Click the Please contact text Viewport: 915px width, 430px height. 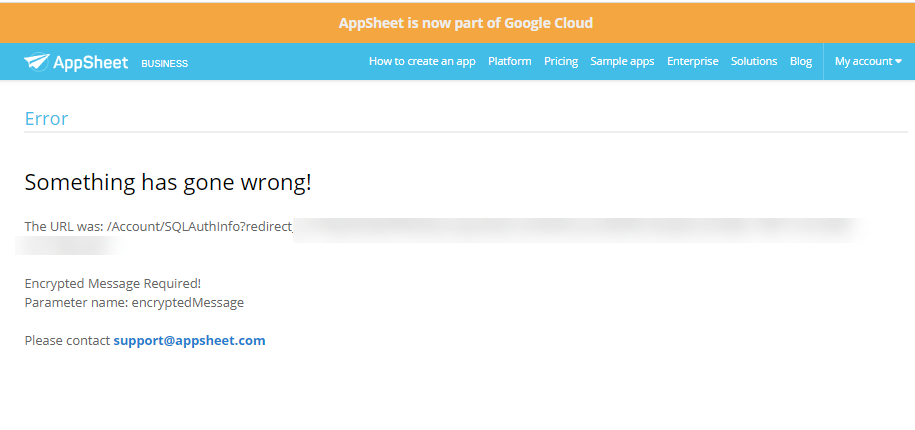[67, 341]
